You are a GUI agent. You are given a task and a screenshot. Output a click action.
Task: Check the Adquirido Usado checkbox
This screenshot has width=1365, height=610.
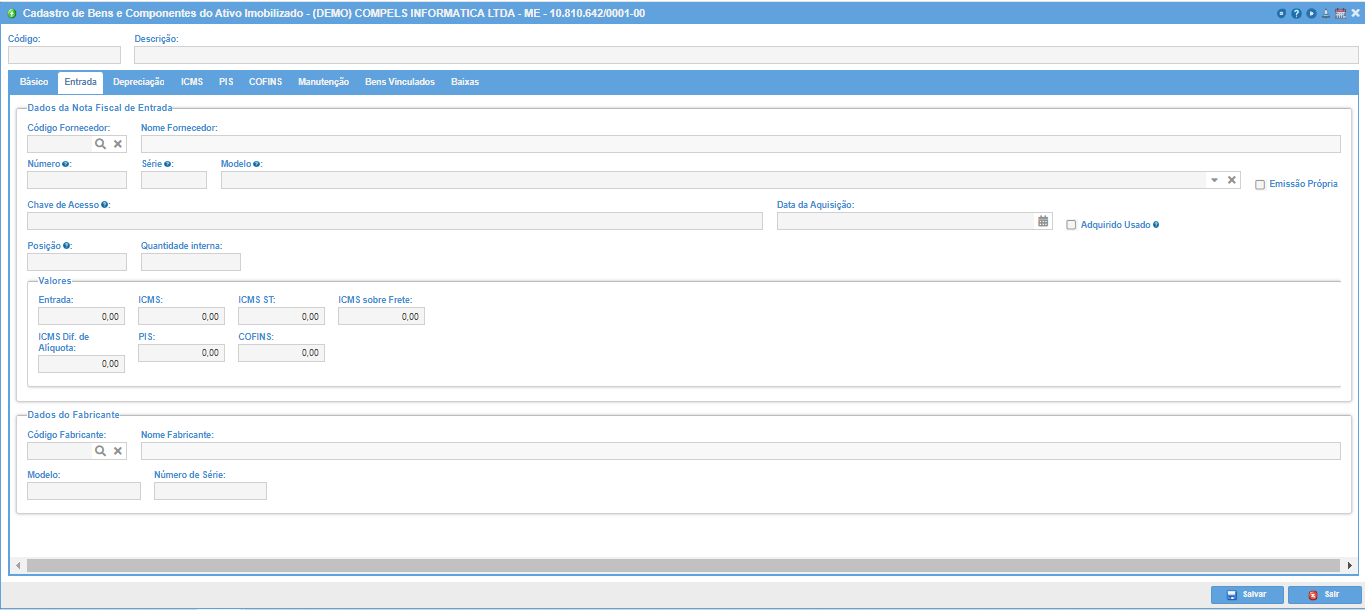coord(1071,225)
